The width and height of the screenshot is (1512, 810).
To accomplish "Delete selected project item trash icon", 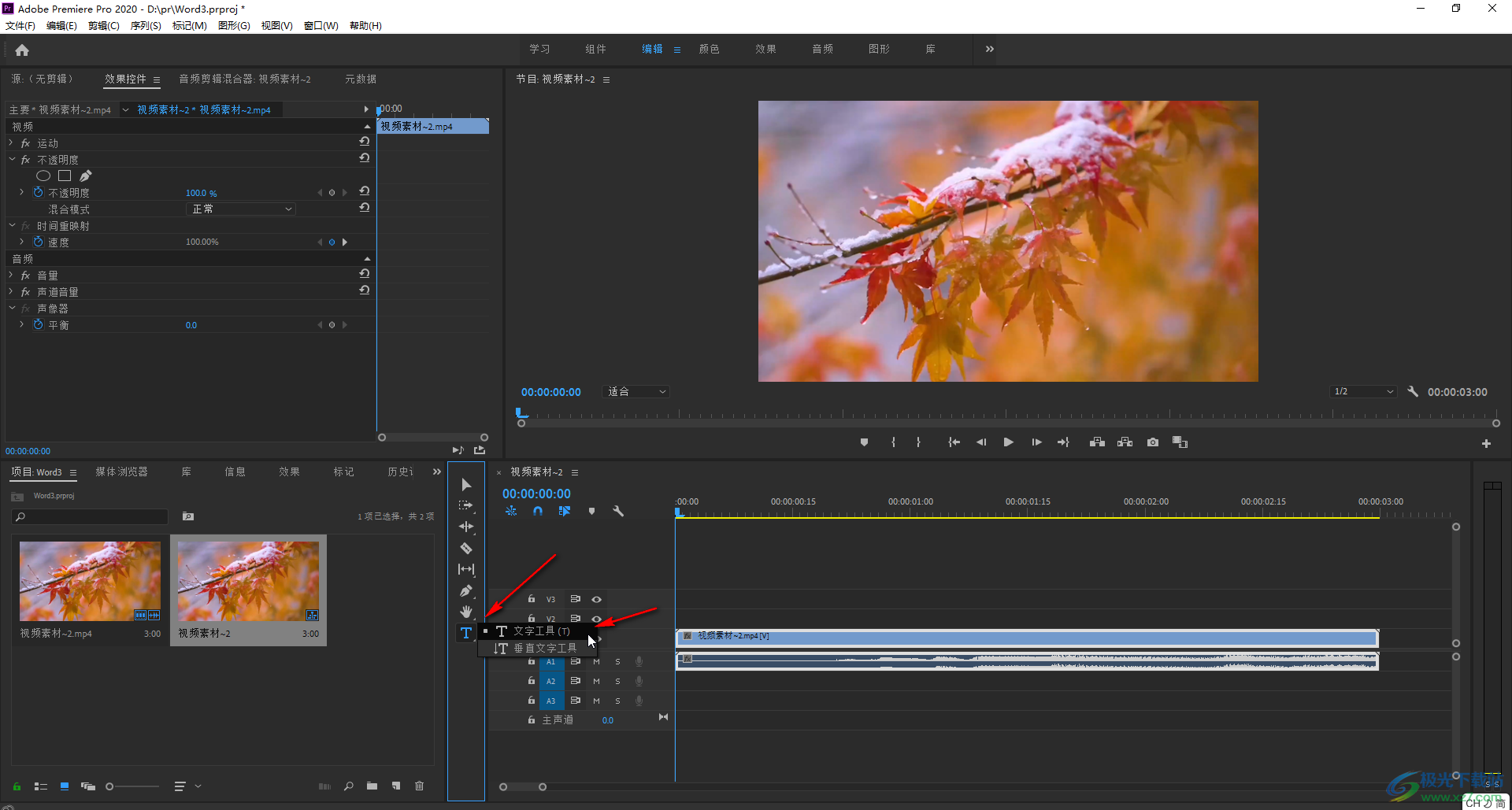I will tap(419, 786).
